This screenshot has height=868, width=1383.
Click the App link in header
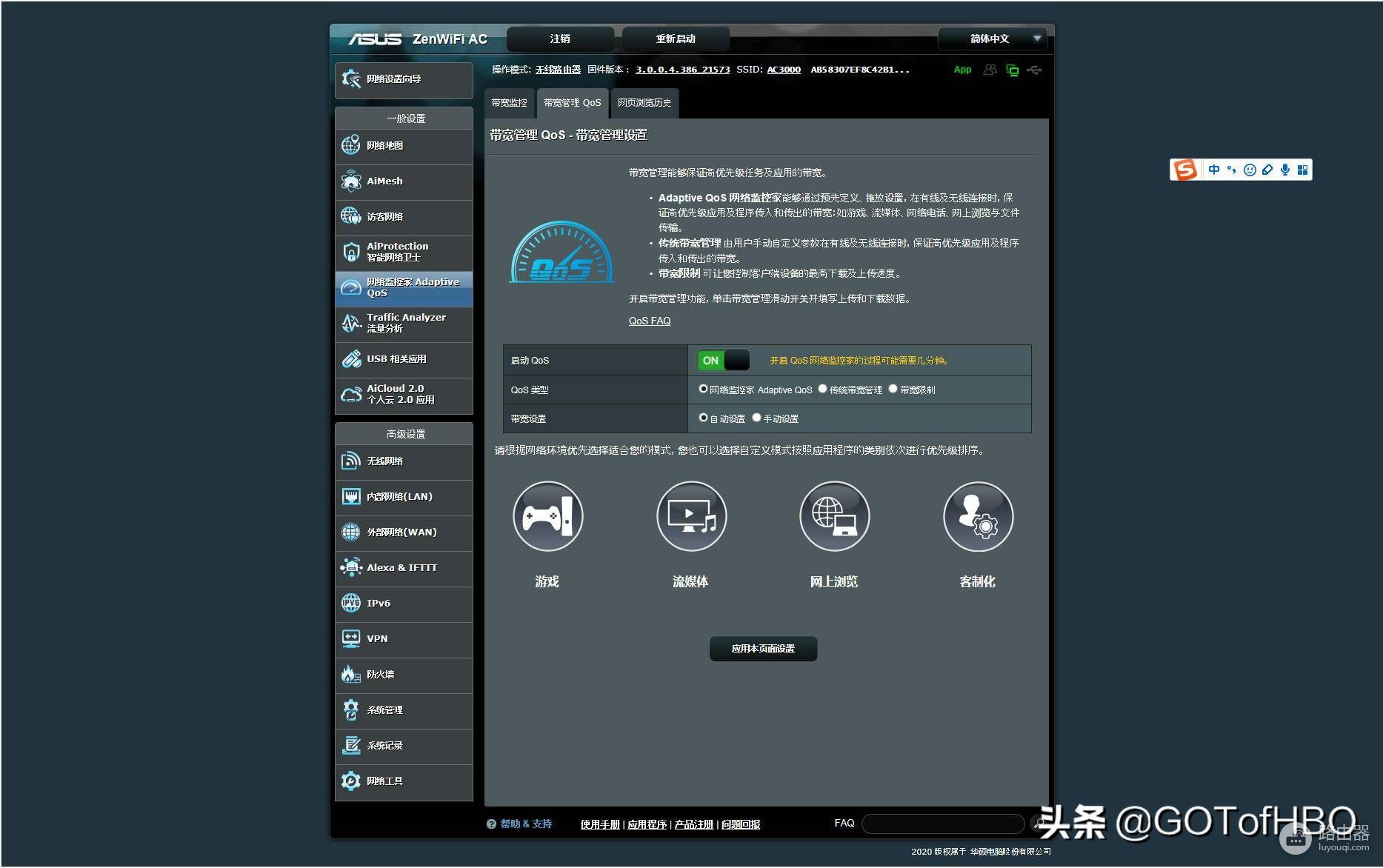click(x=962, y=70)
